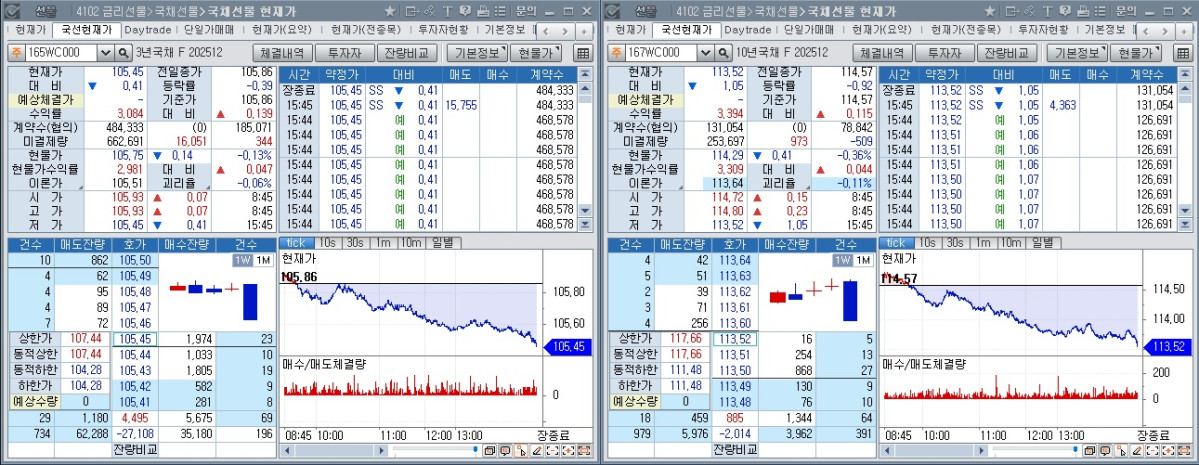Open the 기본정보 dropdown in 3년국채 window

click(x=477, y=53)
